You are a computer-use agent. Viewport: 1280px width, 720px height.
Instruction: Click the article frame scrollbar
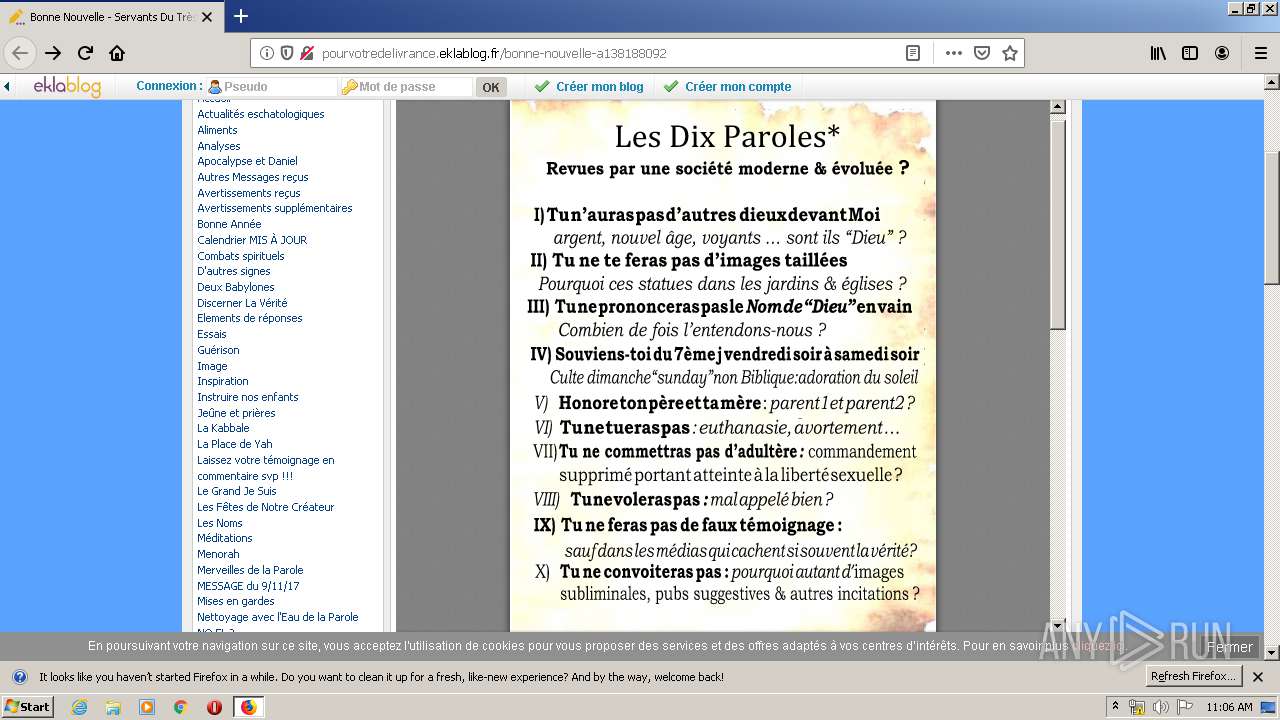[x=1058, y=223]
